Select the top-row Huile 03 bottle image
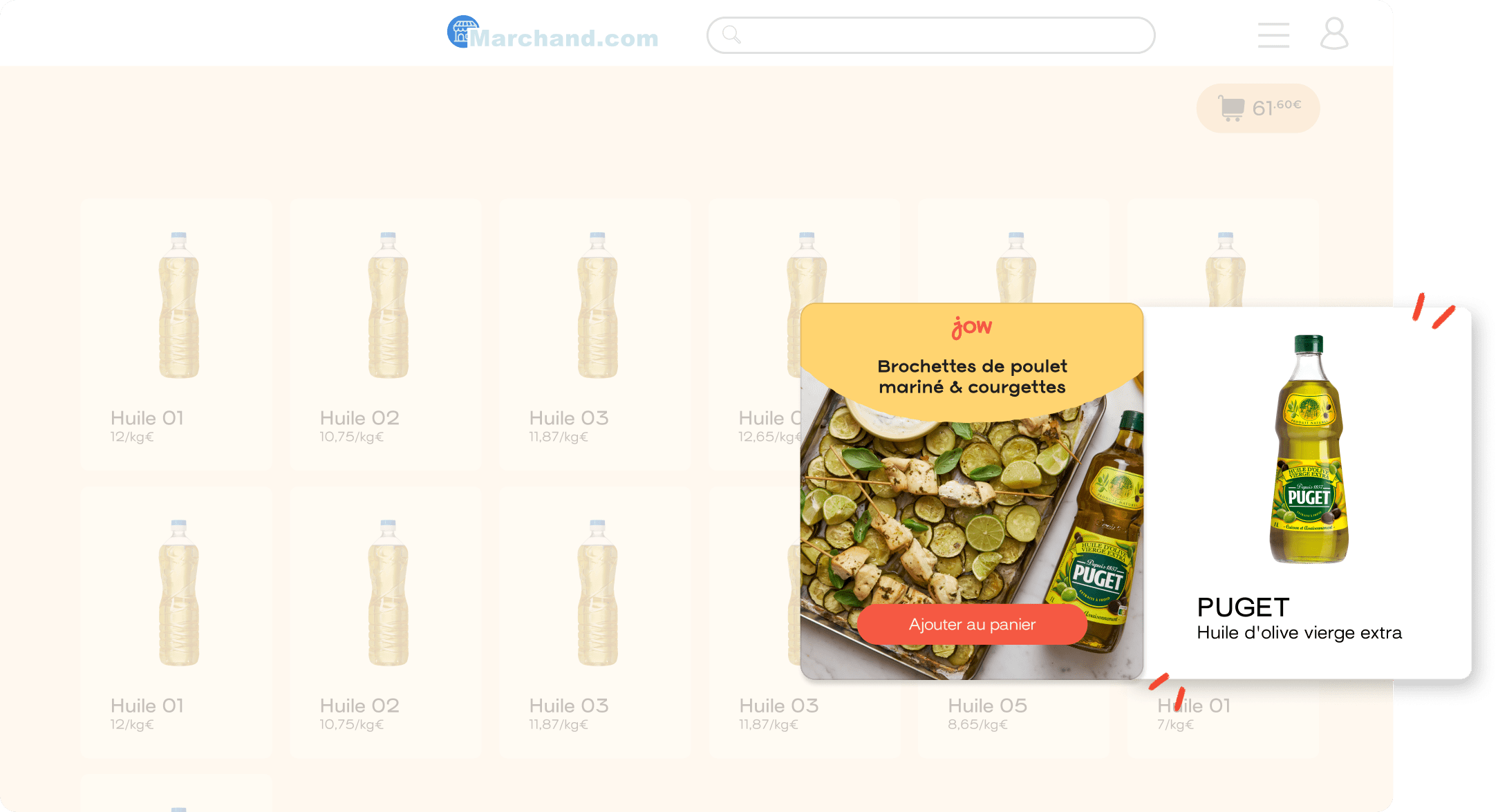Screen dimensions: 1498x812 [x=597, y=305]
